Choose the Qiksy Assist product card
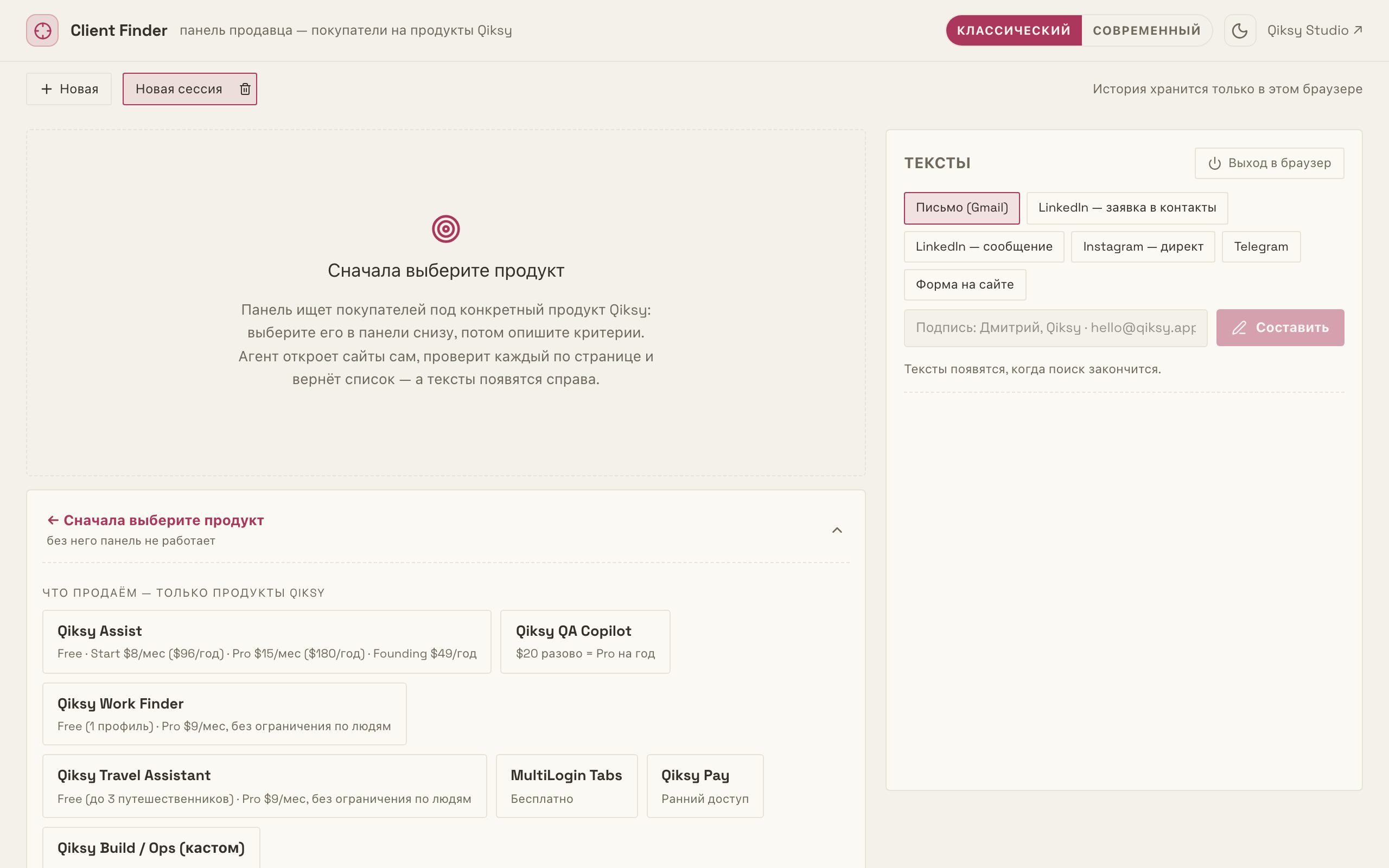Screen dimensions: 1389x868 click(267, 642)
